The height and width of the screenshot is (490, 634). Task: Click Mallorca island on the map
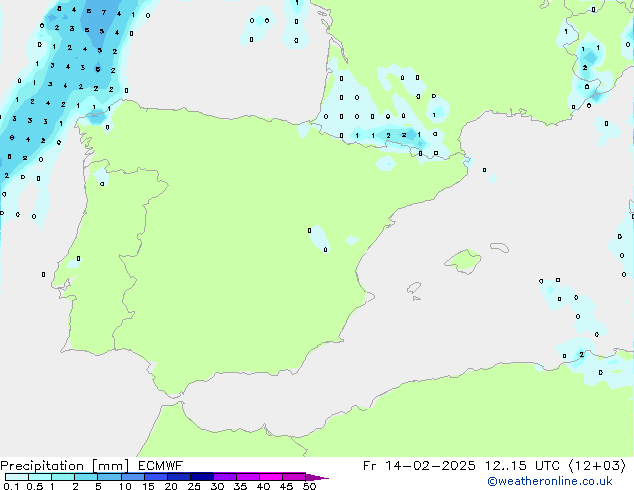pos(463,261)
